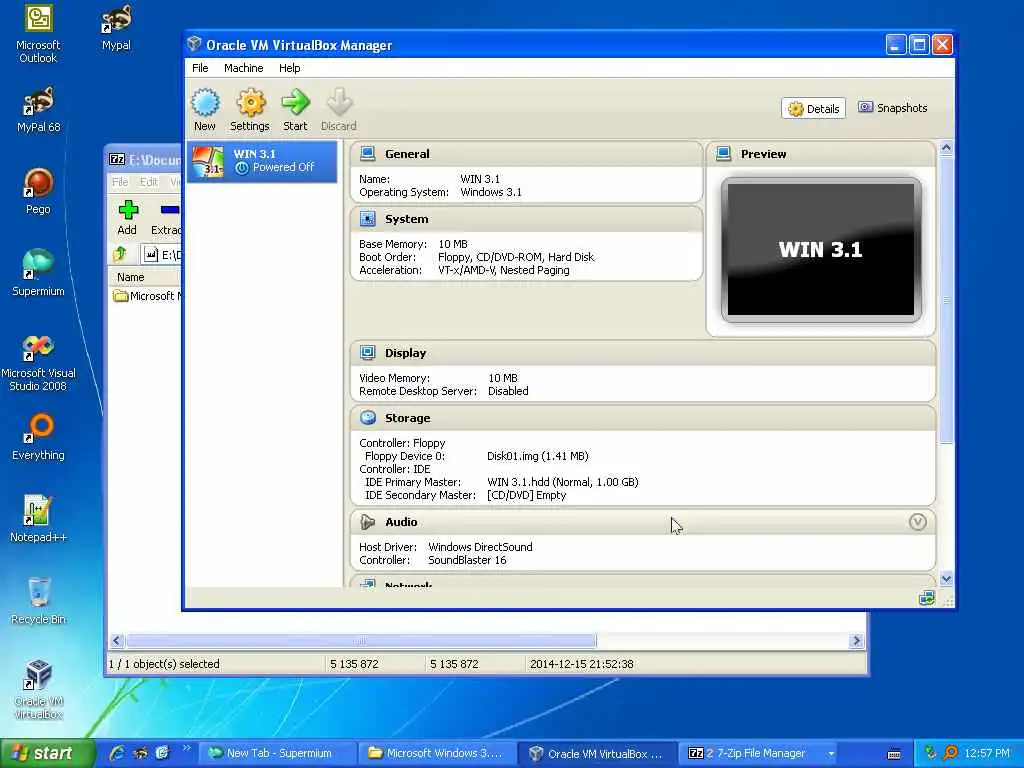The height and width of the screenshot is (768, 1024).
Task: Open the Supermium desktop shortcut
Action: (x=38, y=273)
